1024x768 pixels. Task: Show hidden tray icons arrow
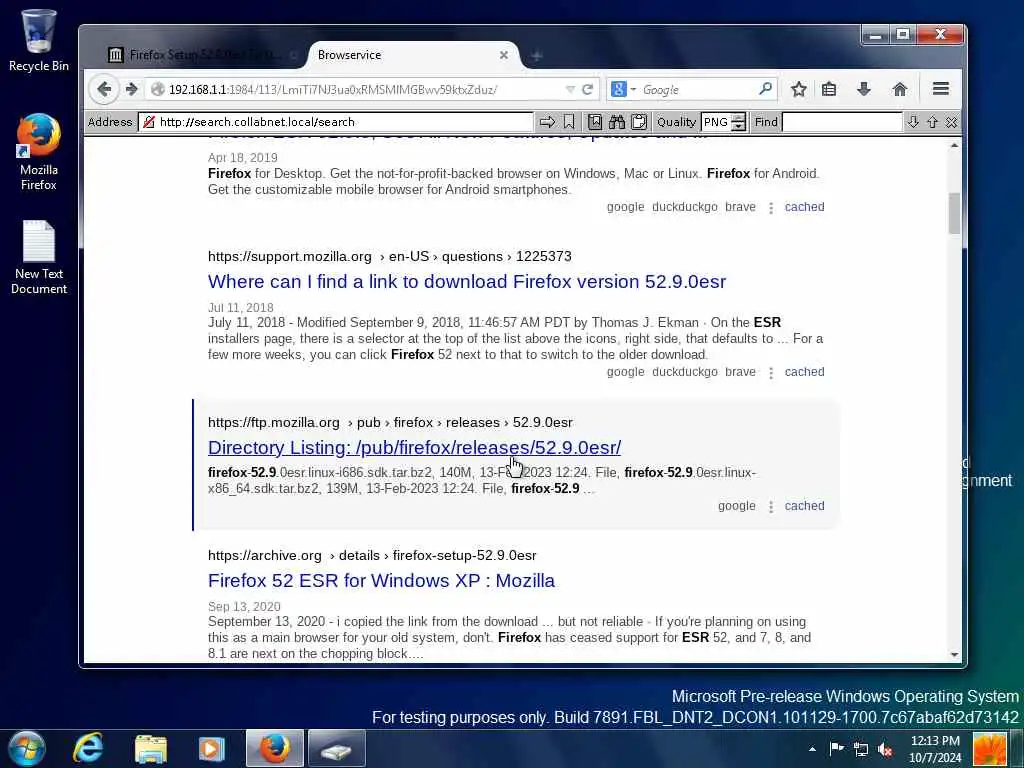[x=812, y=749]
